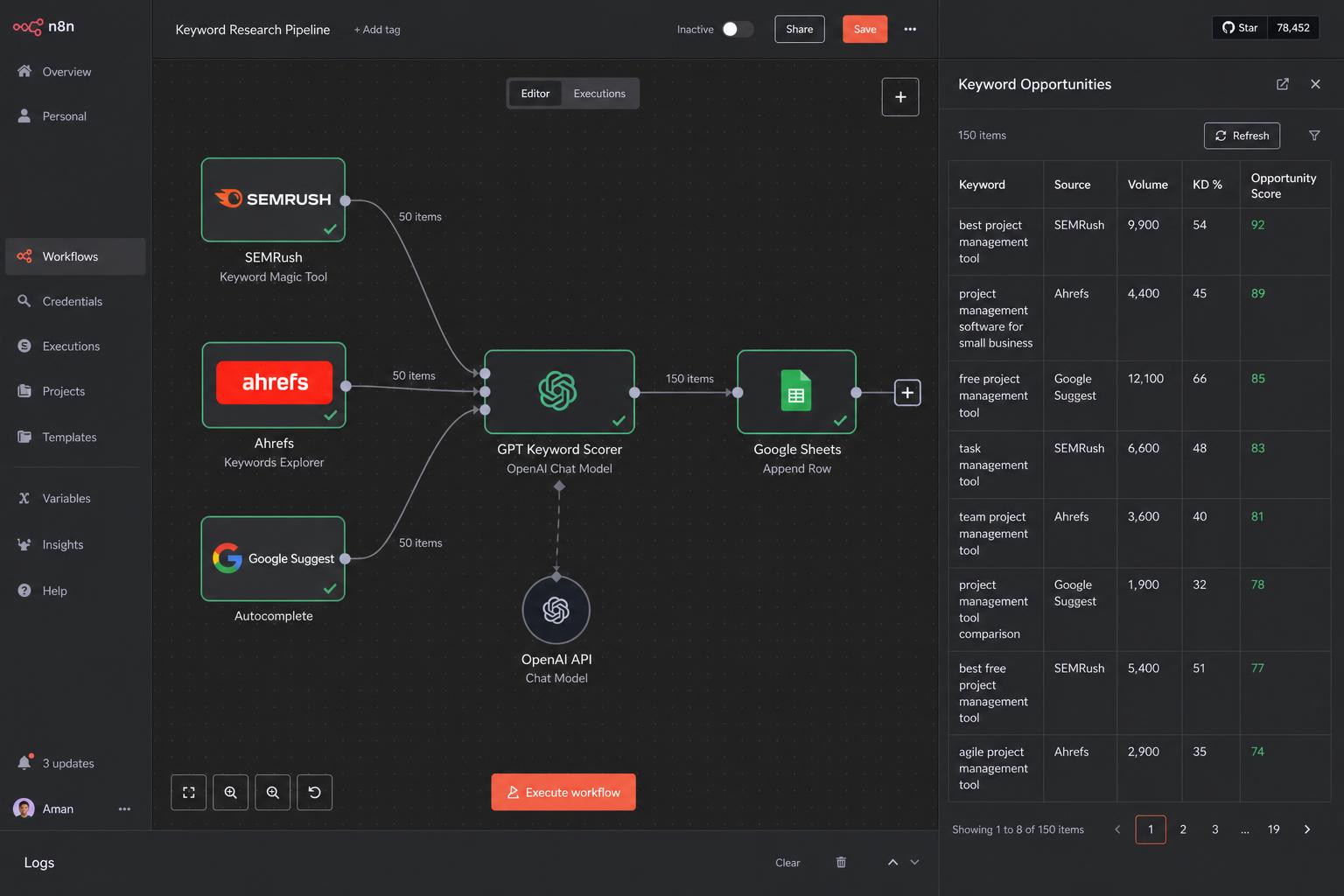Click Aman's user avatar
Viewport: 1344px width, 896px height.
click(x=24, y=808)
